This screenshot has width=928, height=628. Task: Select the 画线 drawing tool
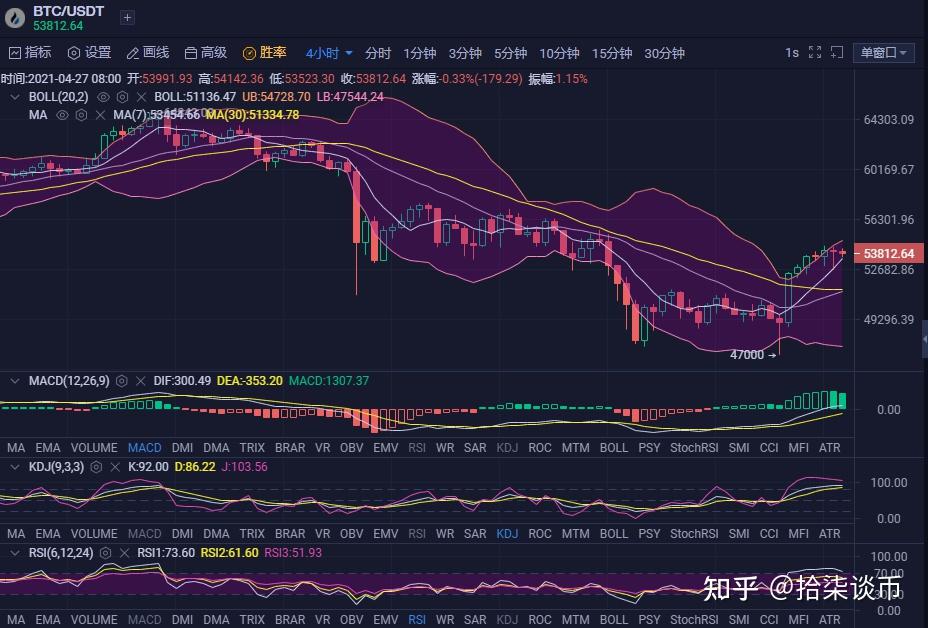point(148,53)
